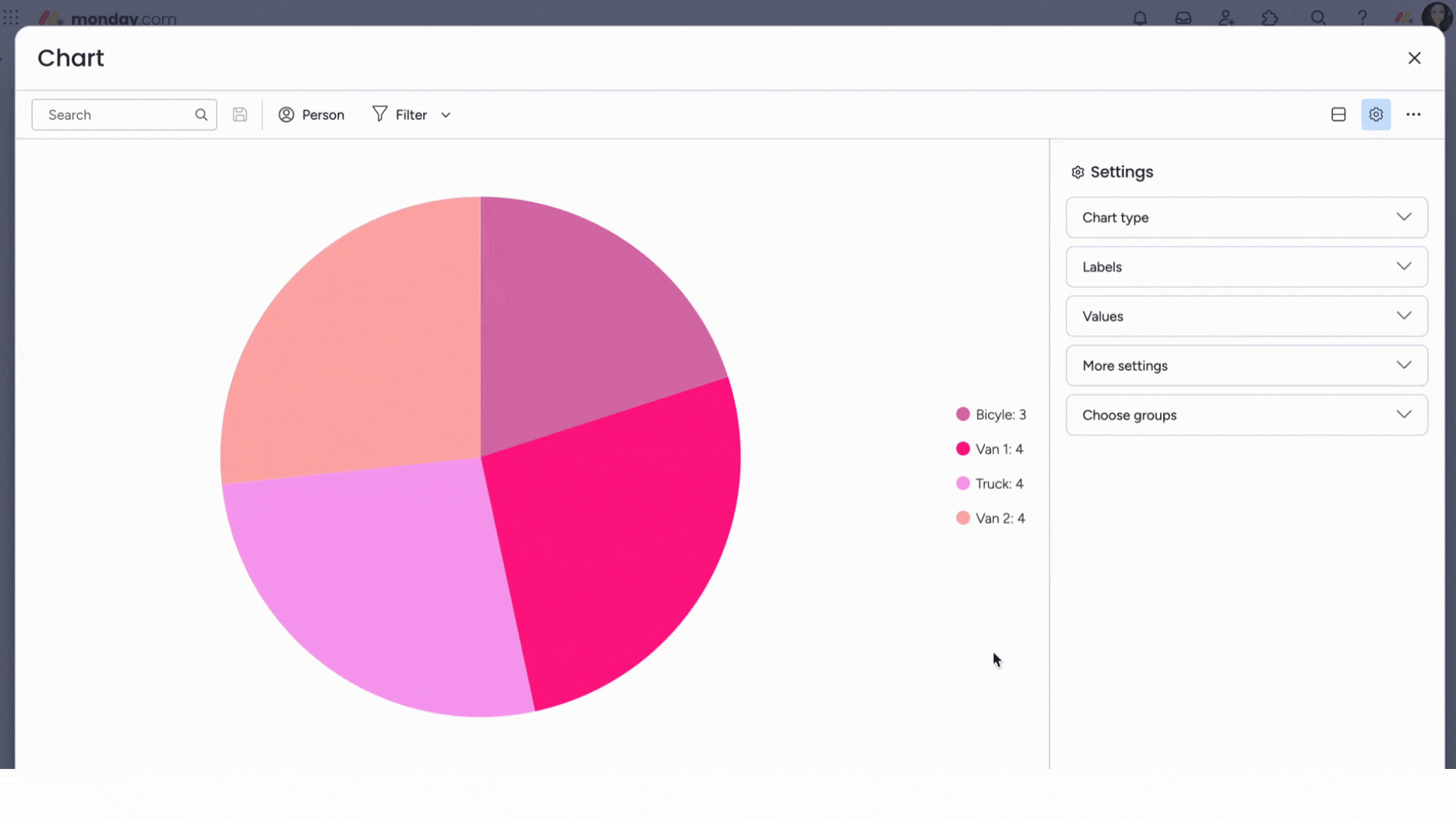This screenshot has height=819, width=1456.
Task: Click the Filter menu item
Action: [x=410, y=114]
